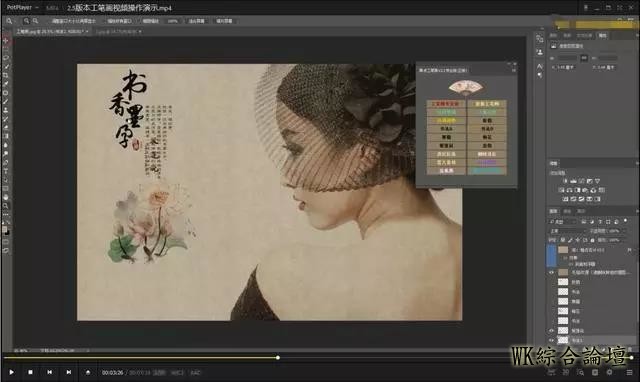Open the PotPlayer main menu dropdown
The width and height of the screenshot is (640, 382).
click(22, 7)
